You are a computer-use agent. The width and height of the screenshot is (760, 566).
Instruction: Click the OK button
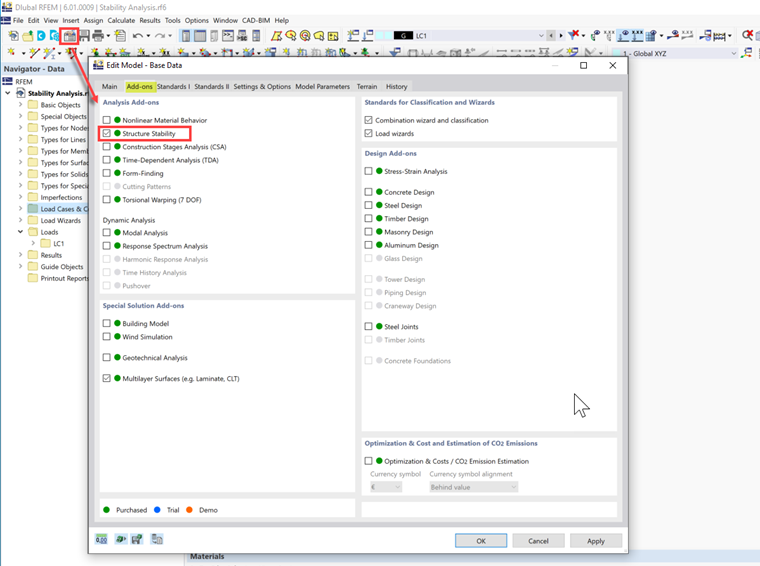481,541
